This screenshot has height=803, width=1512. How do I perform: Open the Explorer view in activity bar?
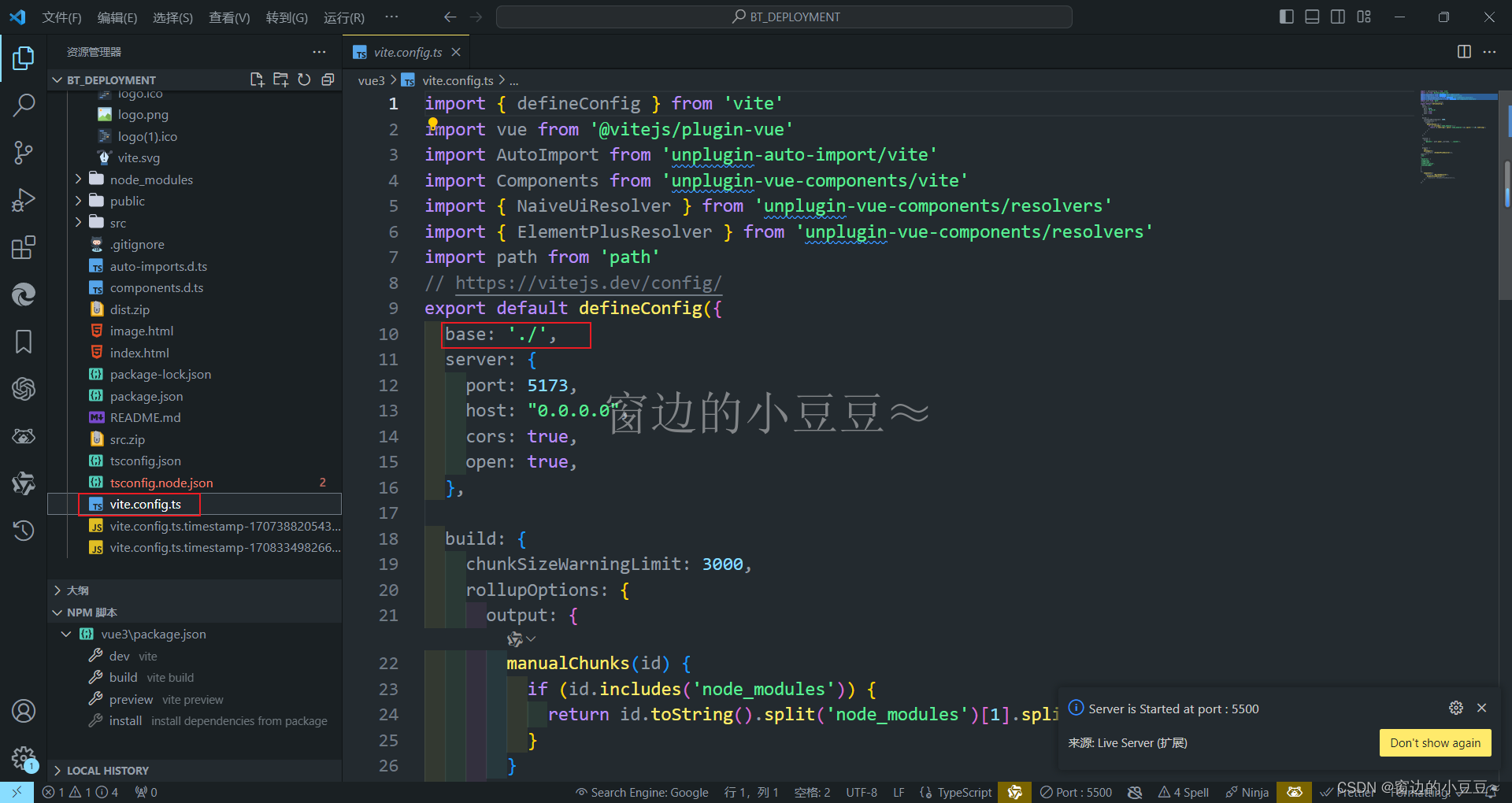pyautogui.click(x=24, y=57)
